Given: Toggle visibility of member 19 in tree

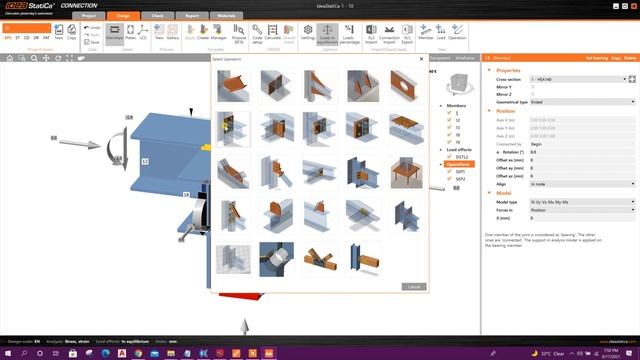Looking at the screenshot, I should (x=449, y=142).
